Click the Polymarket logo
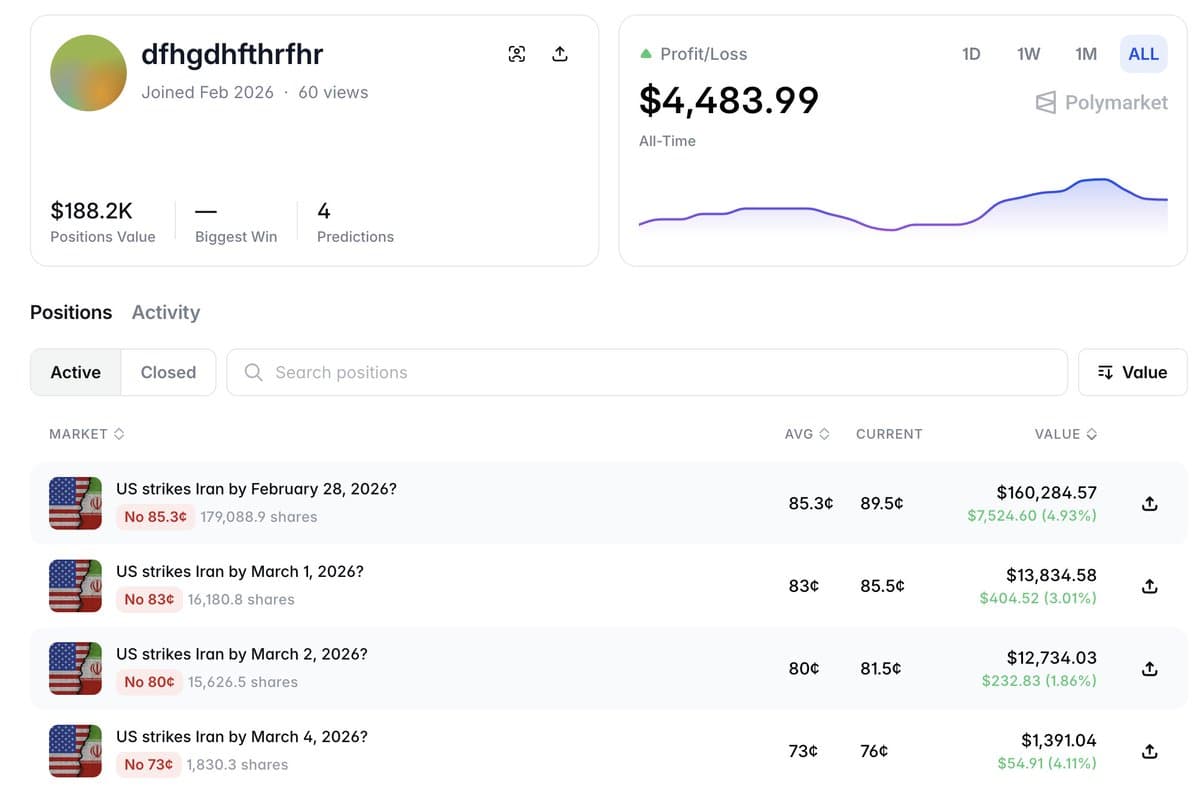The image size is (1200, 790). [1101, 102]
